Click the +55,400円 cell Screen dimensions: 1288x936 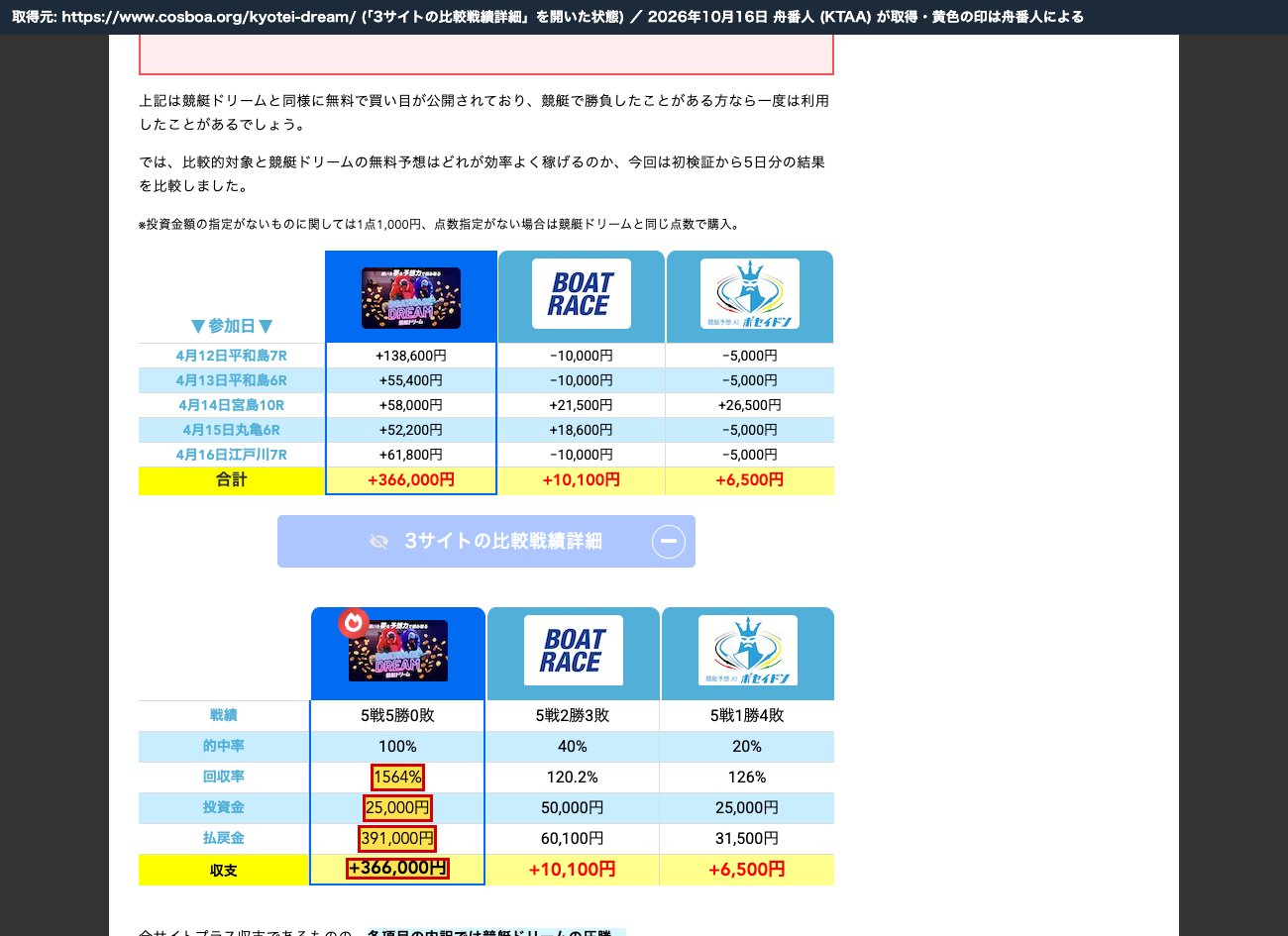pyautogui.click(x=411, y=380)
